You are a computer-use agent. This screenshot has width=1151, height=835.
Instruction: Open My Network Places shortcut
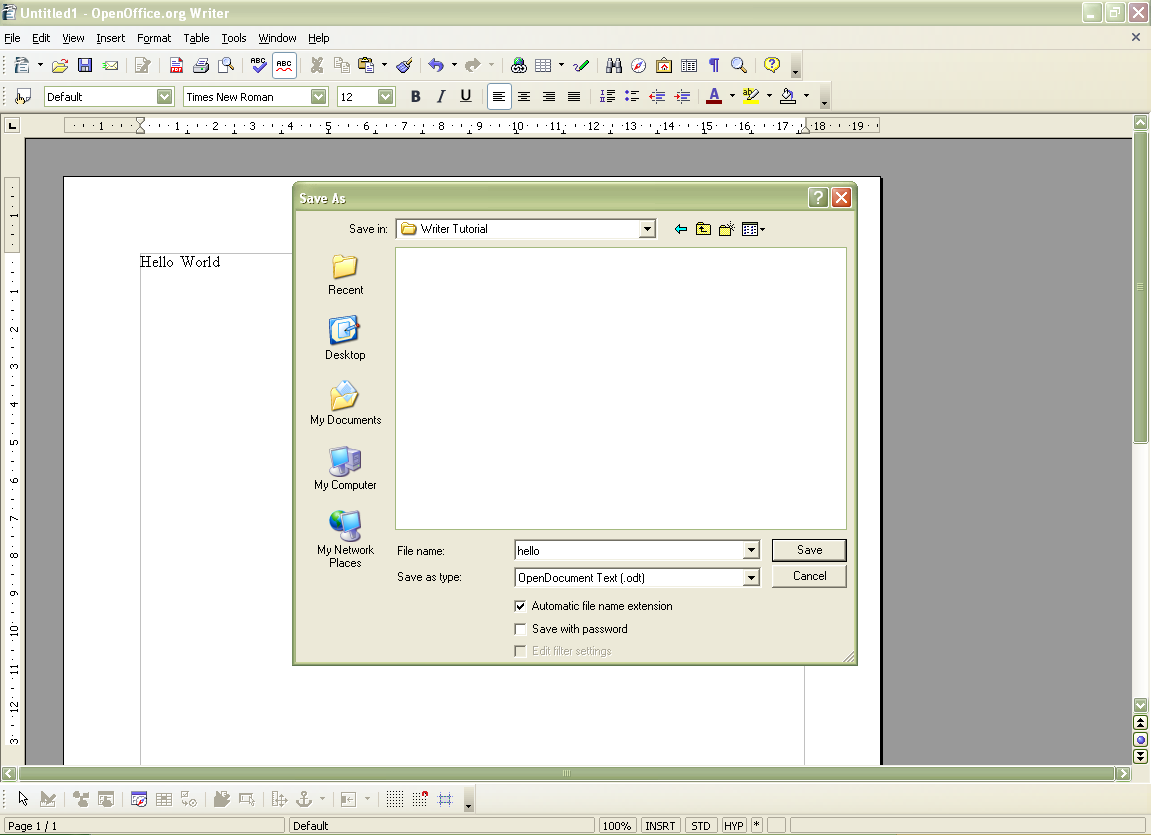click(345, 540)
